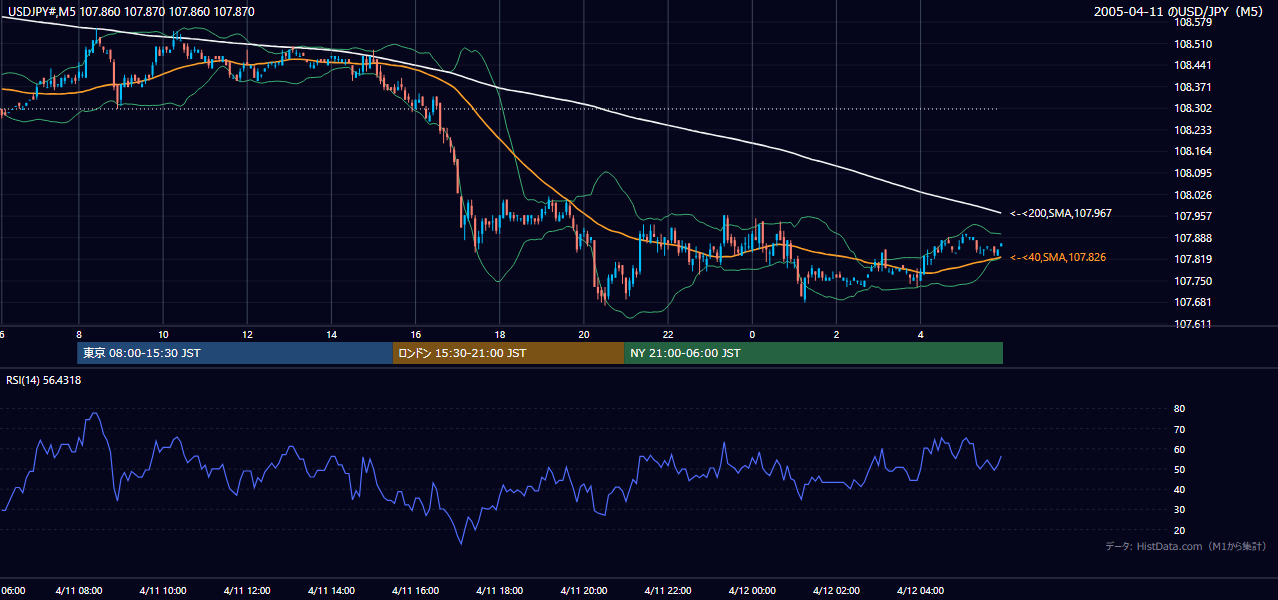Click hour 10 on the price chart time axis
1278x600 pixels.
[163, 334]
